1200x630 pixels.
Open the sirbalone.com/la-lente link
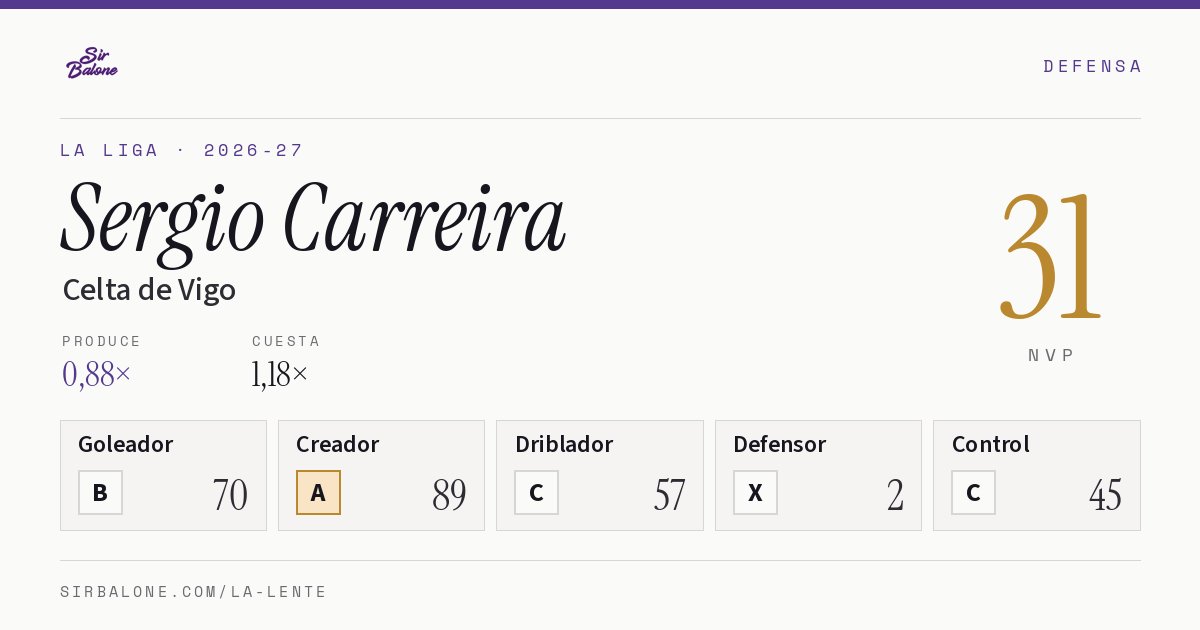[x=193, y=592]
